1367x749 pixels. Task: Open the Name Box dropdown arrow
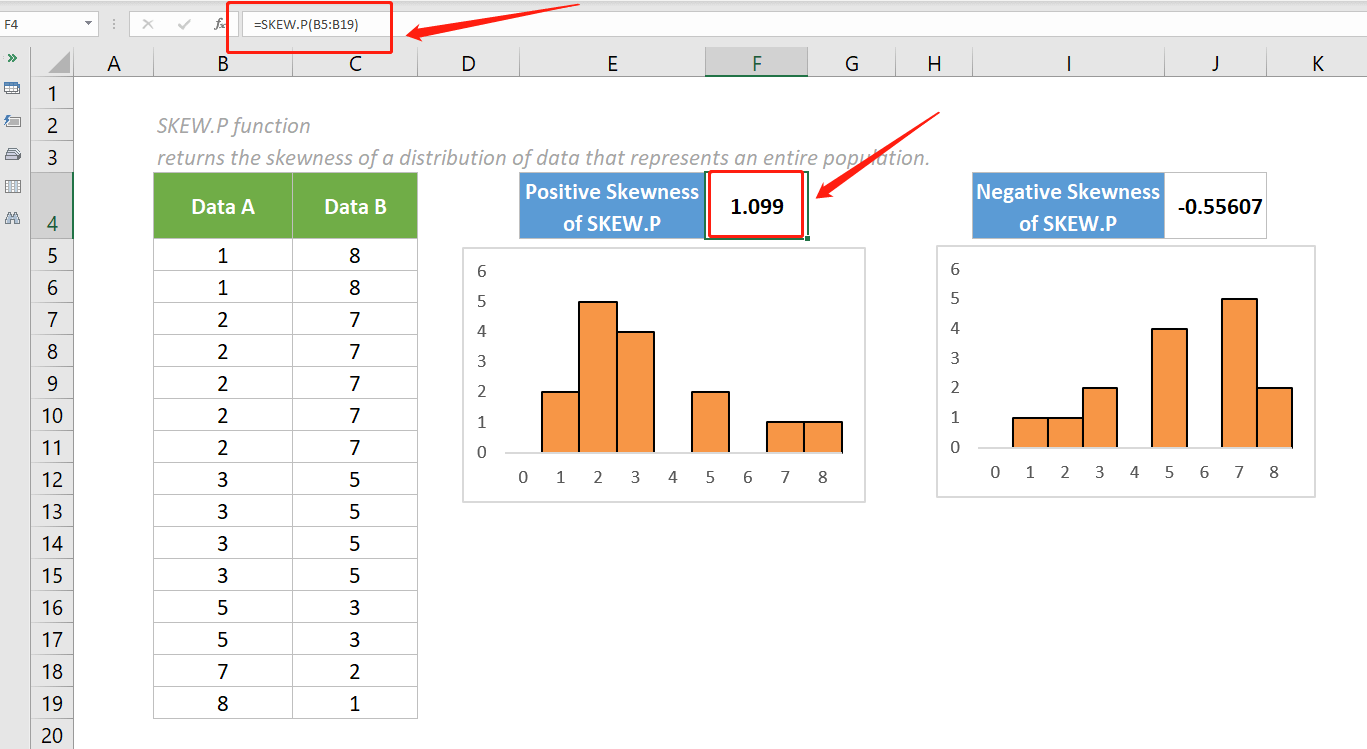coord(86,24)
